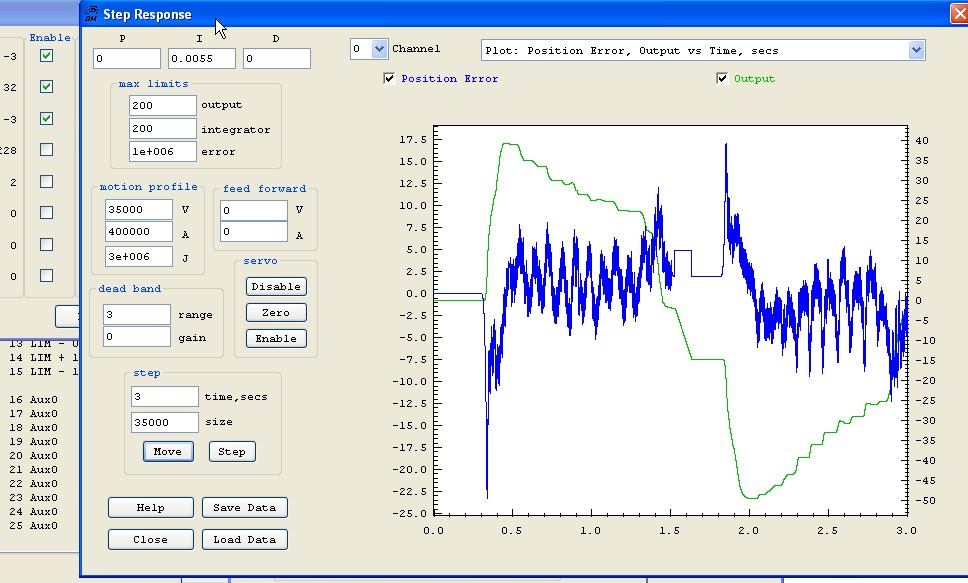Toggle the Enable checkbox beside value 32
The width and height of the screenshot is (968, 583).
click(x=46, y=87)
